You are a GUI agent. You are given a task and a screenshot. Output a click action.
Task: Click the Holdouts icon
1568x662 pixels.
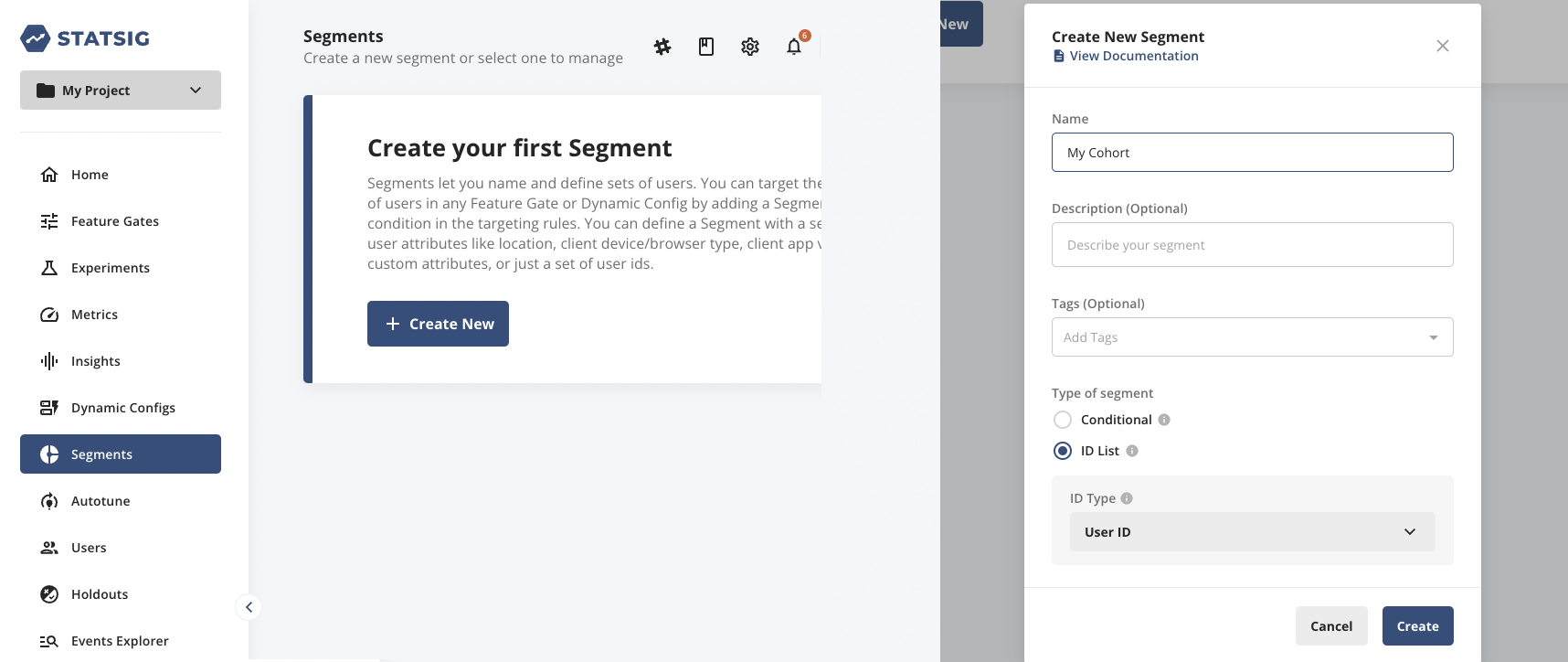(x=49, y=594)
